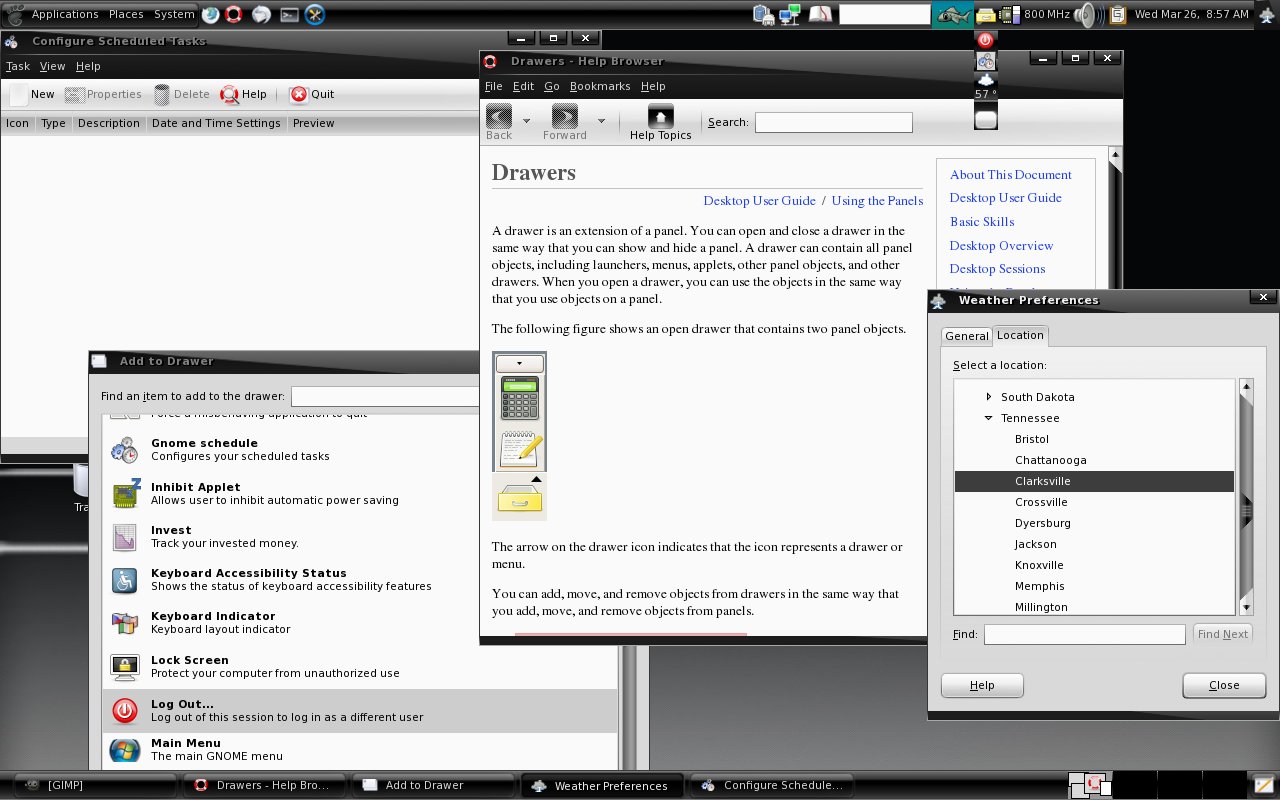
Task: Switch to Weather Preferences in the taskbar
Action: coord(602,785)
